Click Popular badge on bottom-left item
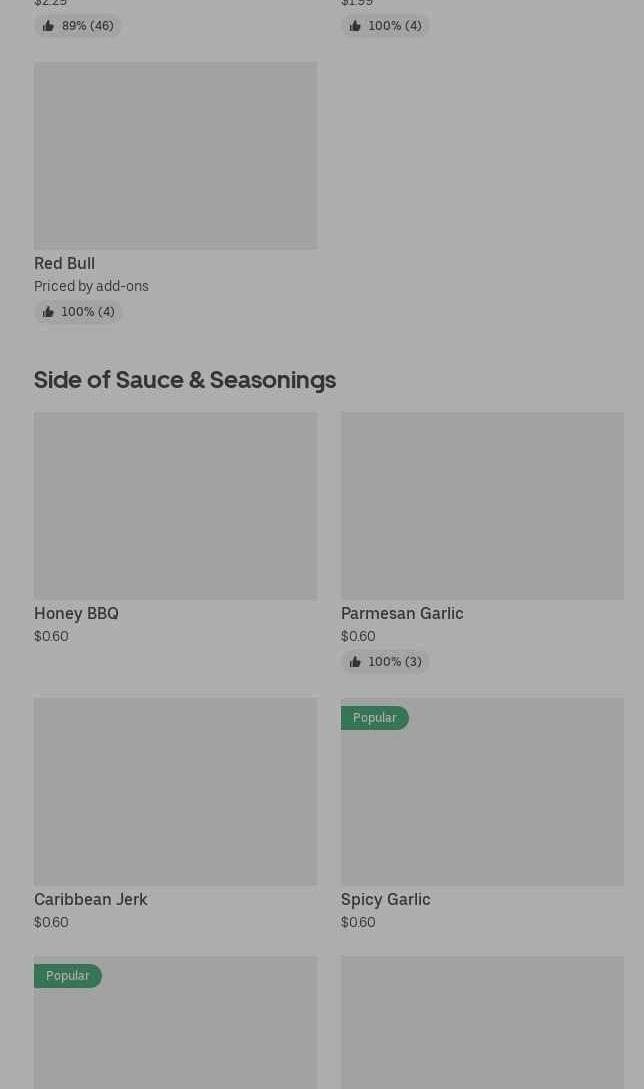The height and width of the screenshot is (1089, 644). [x=68, y=976]
